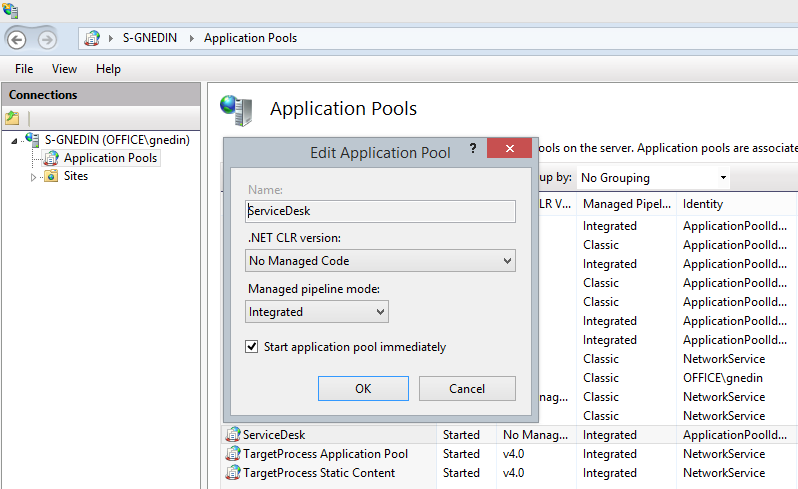Open the File menu
798x489 pixels.
[24, 69]
